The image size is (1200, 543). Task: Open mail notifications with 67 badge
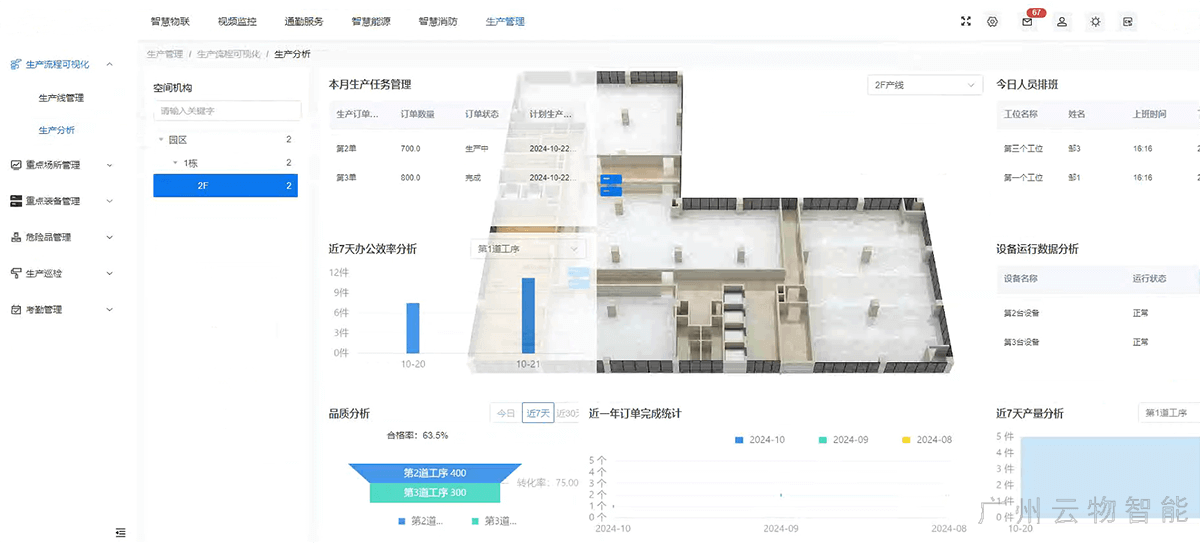coord(1027,21)
